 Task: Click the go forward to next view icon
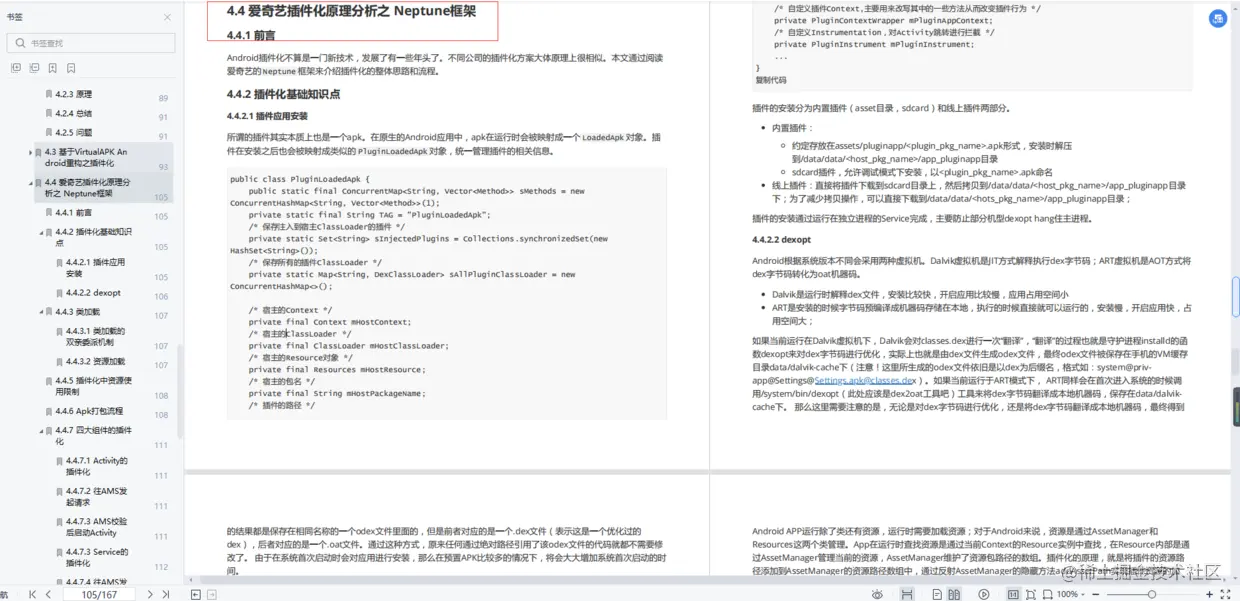[x=211, y=594]
